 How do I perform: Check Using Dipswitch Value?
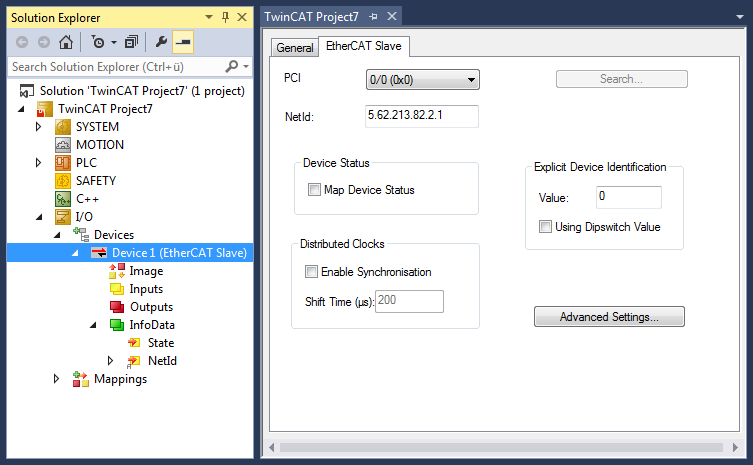545,226
